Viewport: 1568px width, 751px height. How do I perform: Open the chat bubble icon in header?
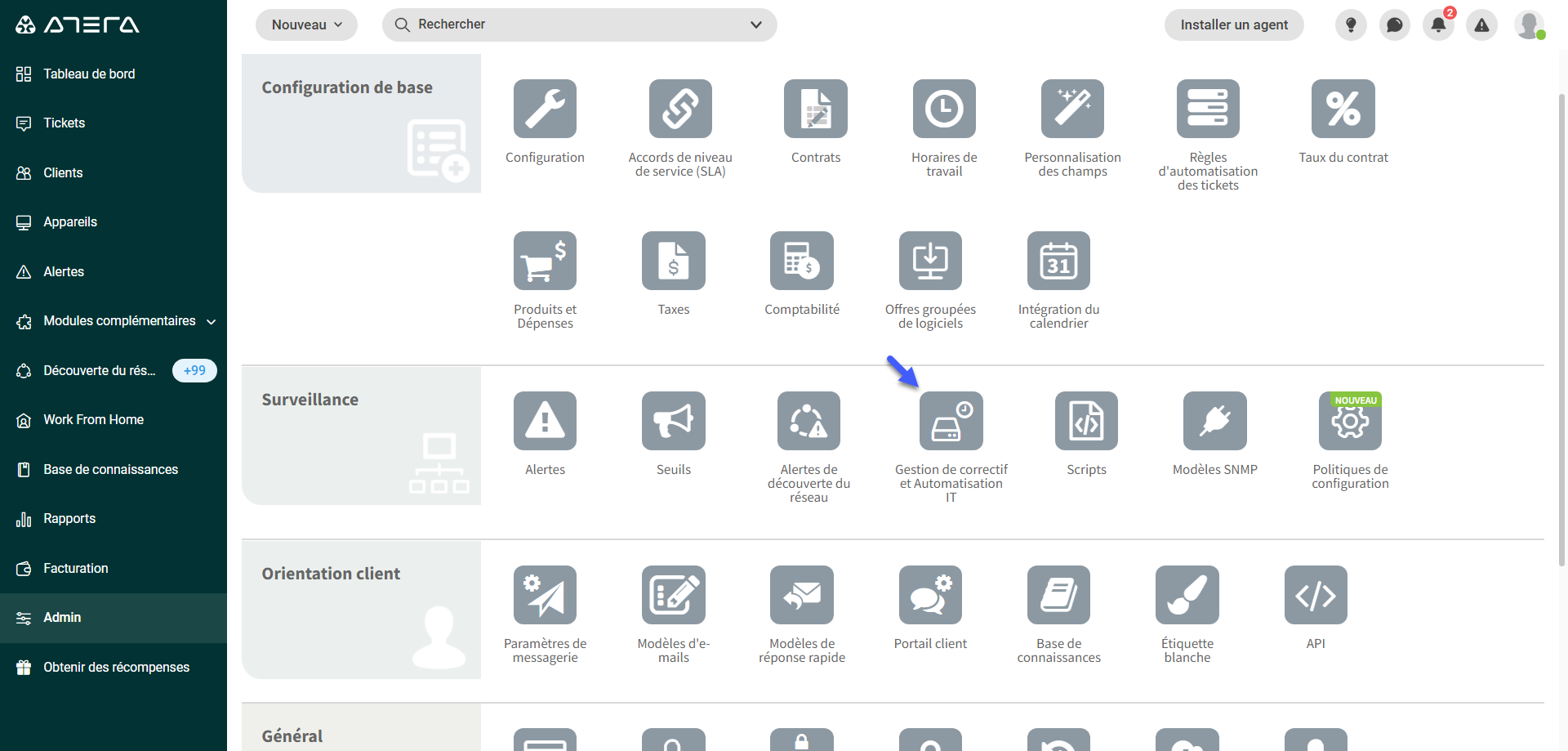[1395, 25]
